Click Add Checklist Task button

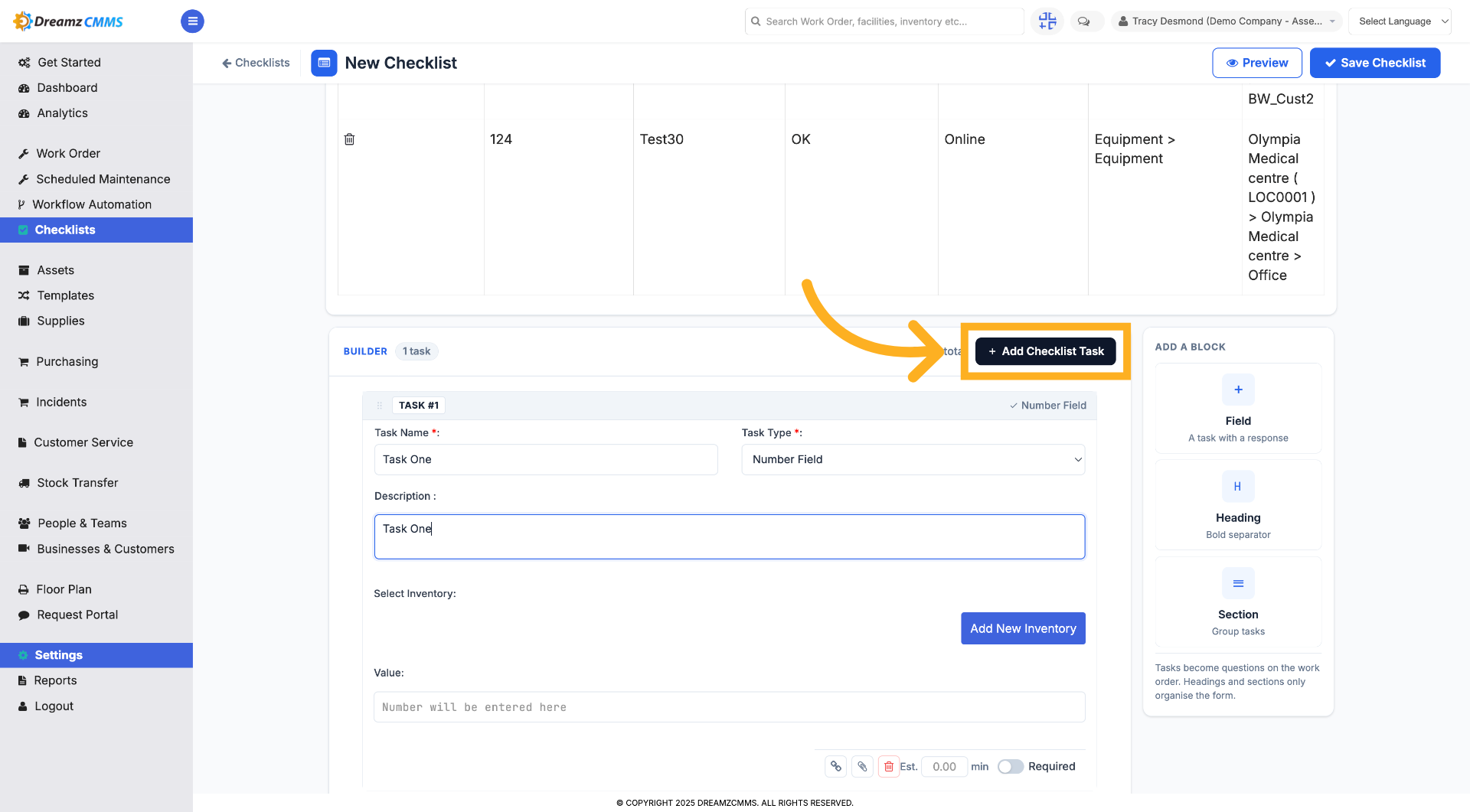click(1045, 351)
